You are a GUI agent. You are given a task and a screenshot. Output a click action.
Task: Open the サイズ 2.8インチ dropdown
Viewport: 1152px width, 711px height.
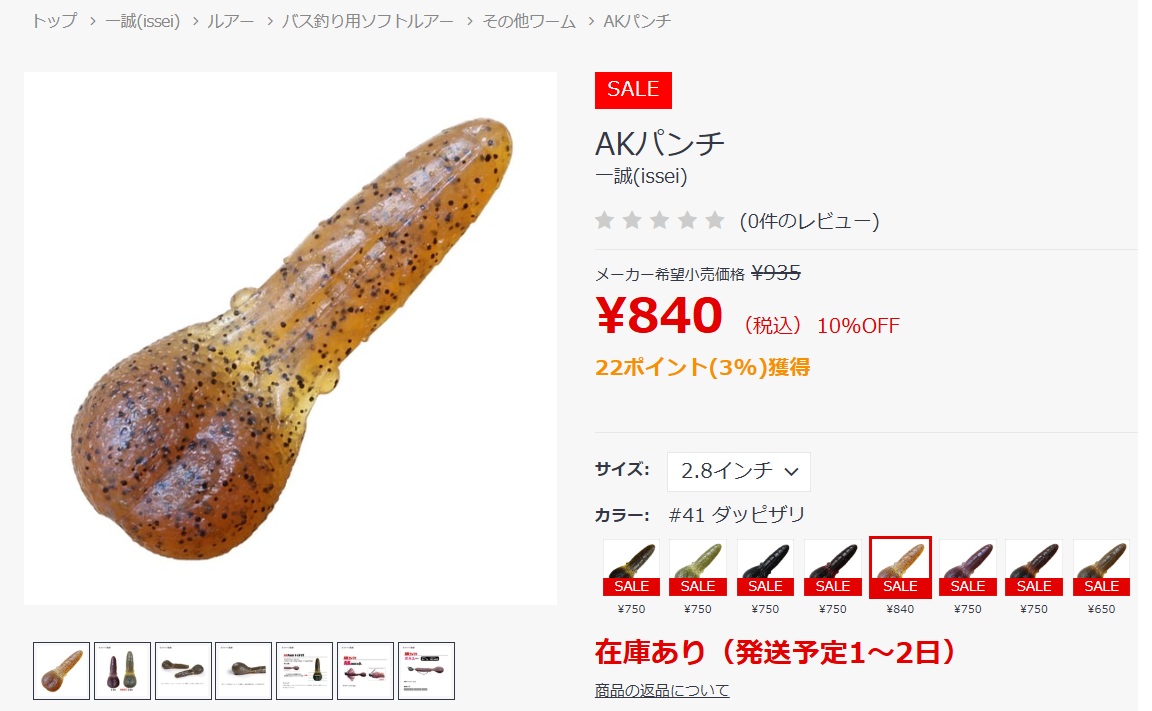click(738, 471)
